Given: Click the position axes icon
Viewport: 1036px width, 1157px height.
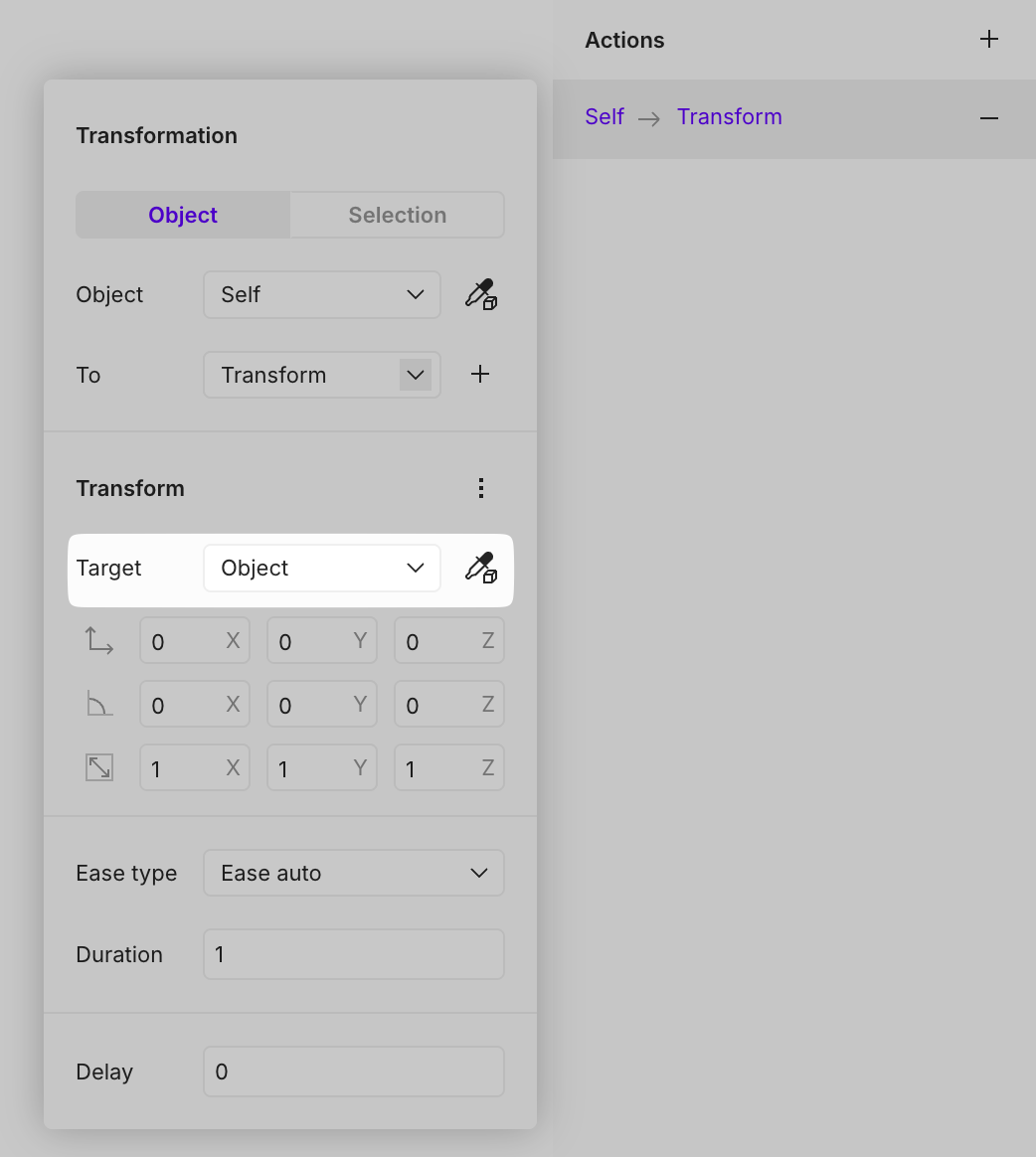Looking at the screenshot, I should click(99, 640).
